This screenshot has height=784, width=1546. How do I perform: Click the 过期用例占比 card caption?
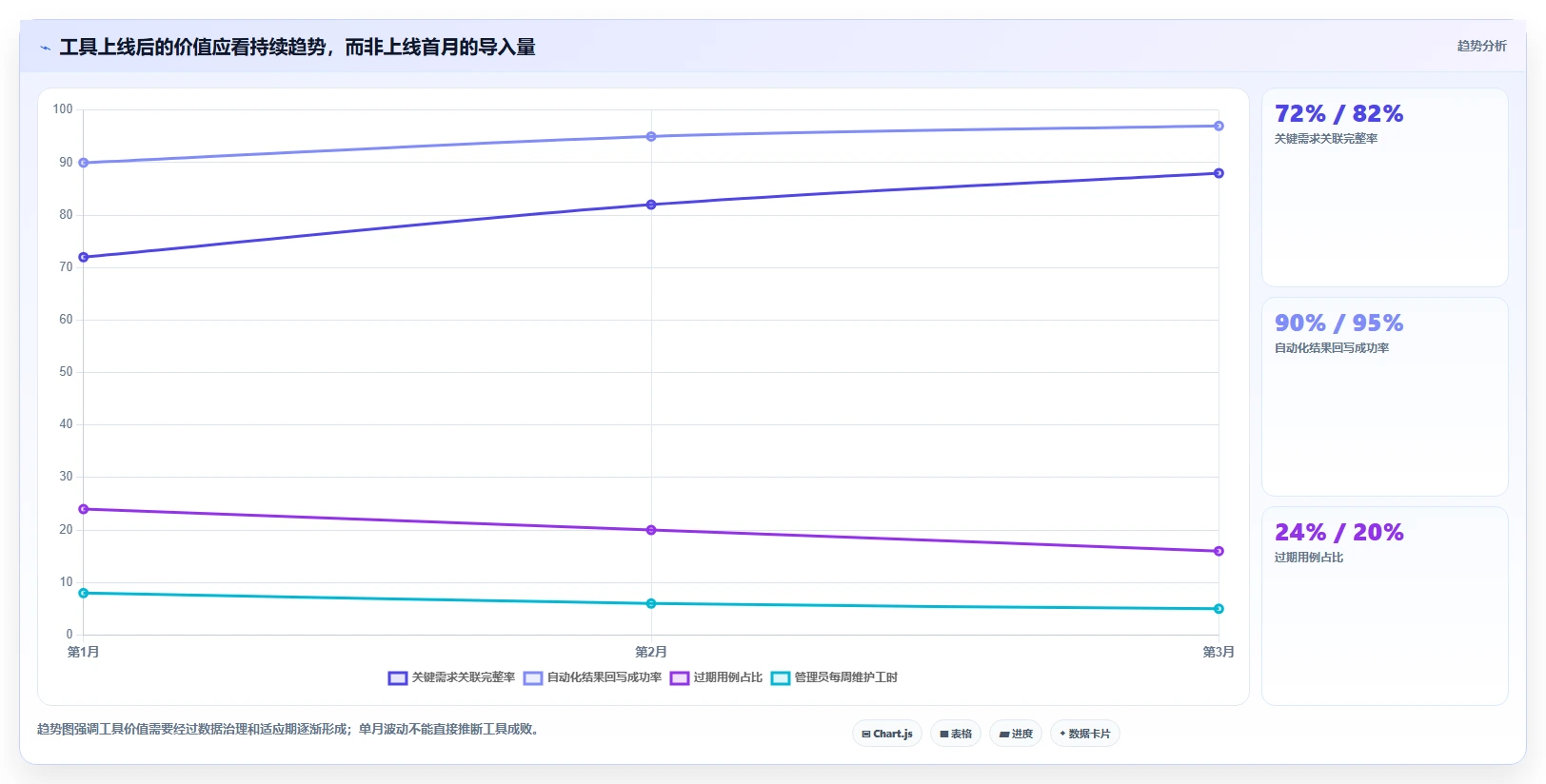point(1309,558)
